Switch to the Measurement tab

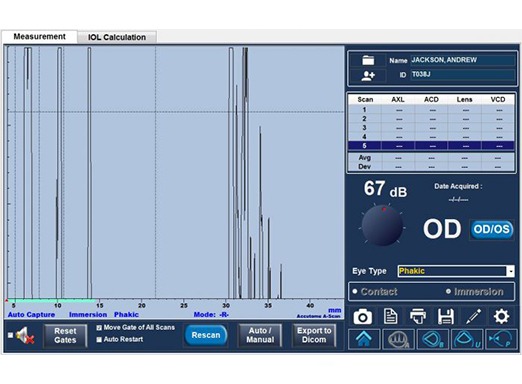(x=39, y=36)
